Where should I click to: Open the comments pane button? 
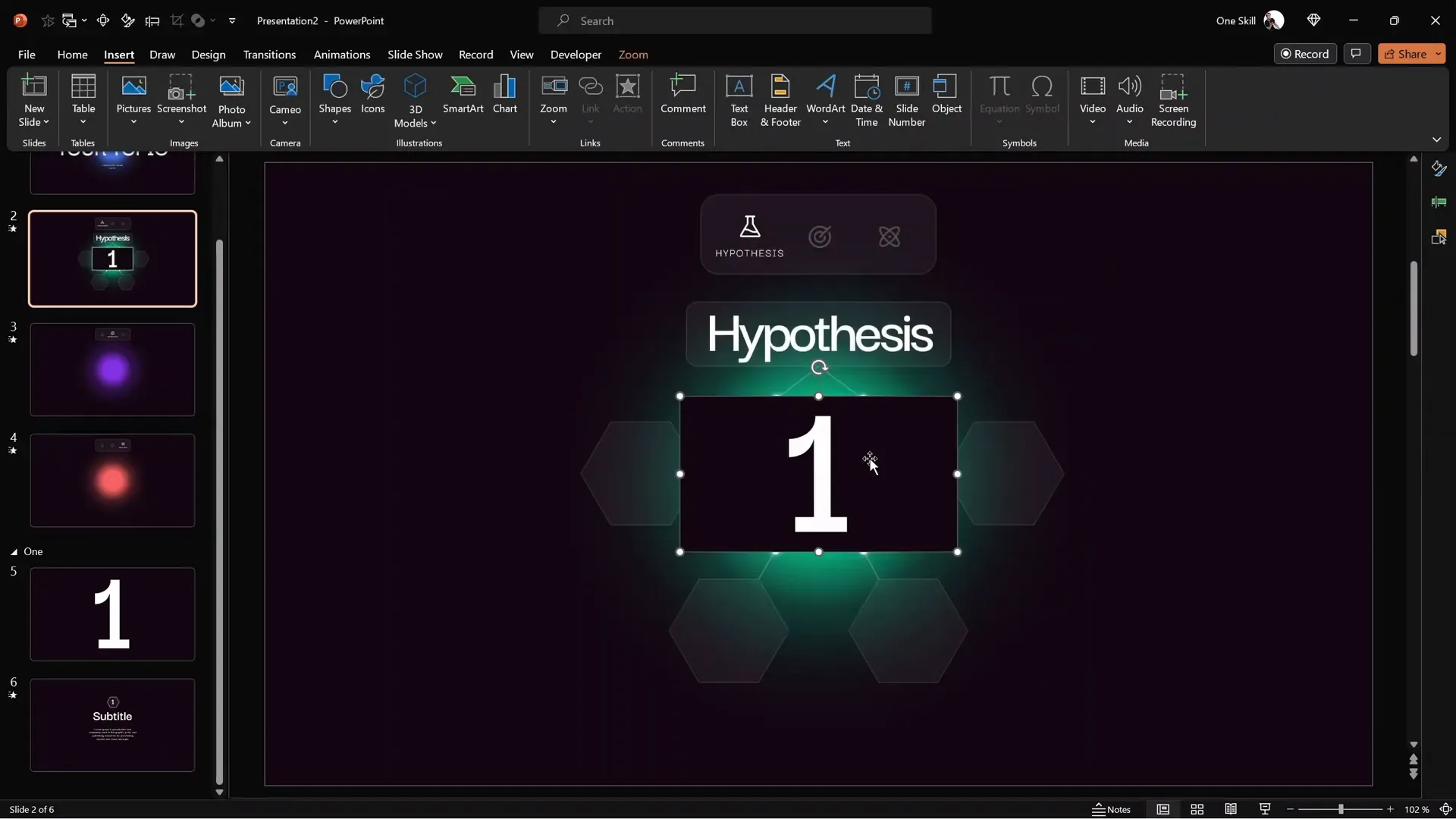pos(1357,54)
